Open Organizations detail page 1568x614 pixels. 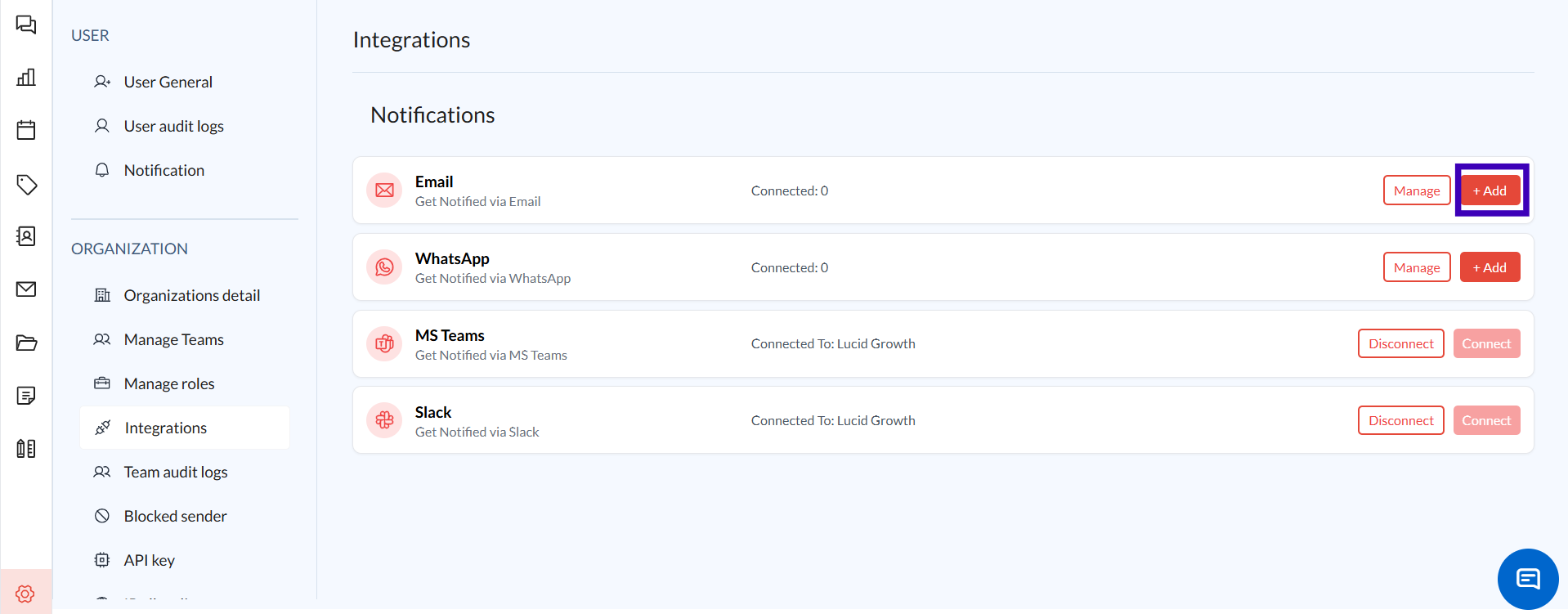[x=192, y=295]
